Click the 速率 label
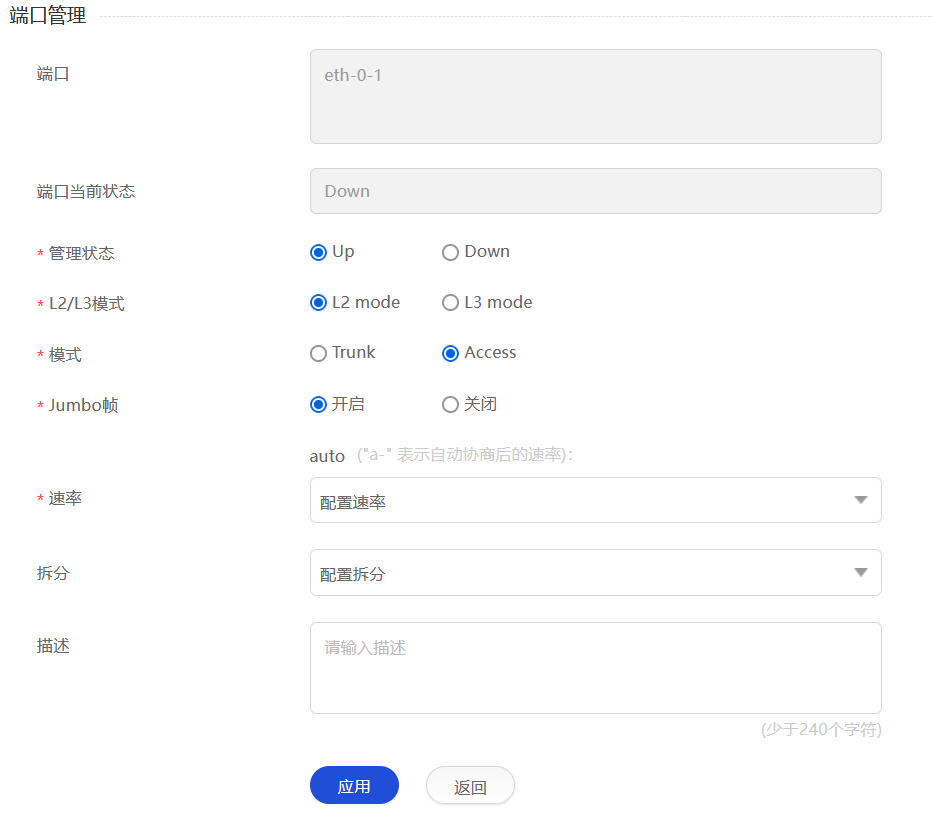 65,499
